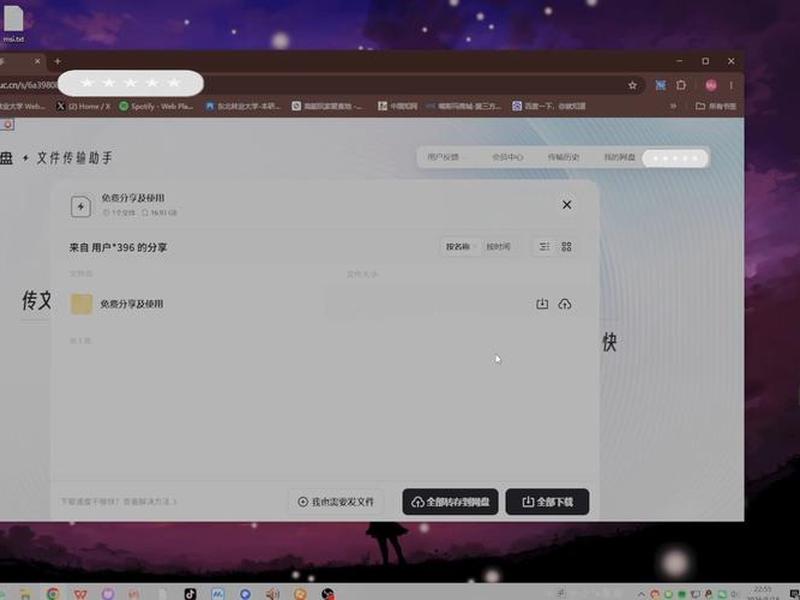The width and height of the screenshot is (800, 600).
Task: Click the 文件传输助手 page title
Action: (74, 158)
